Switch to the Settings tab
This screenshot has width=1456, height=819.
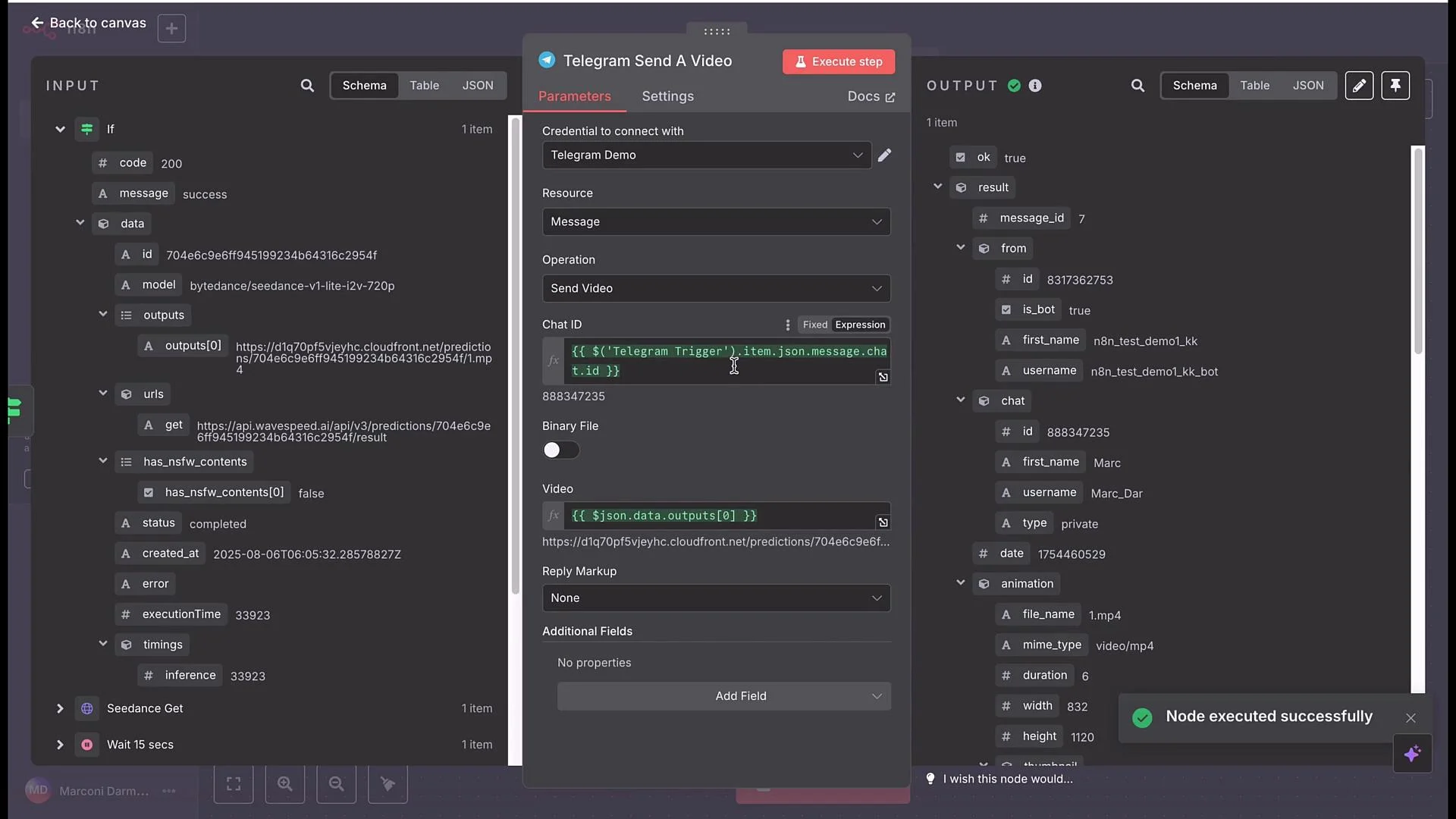click(x=667, y=96)
